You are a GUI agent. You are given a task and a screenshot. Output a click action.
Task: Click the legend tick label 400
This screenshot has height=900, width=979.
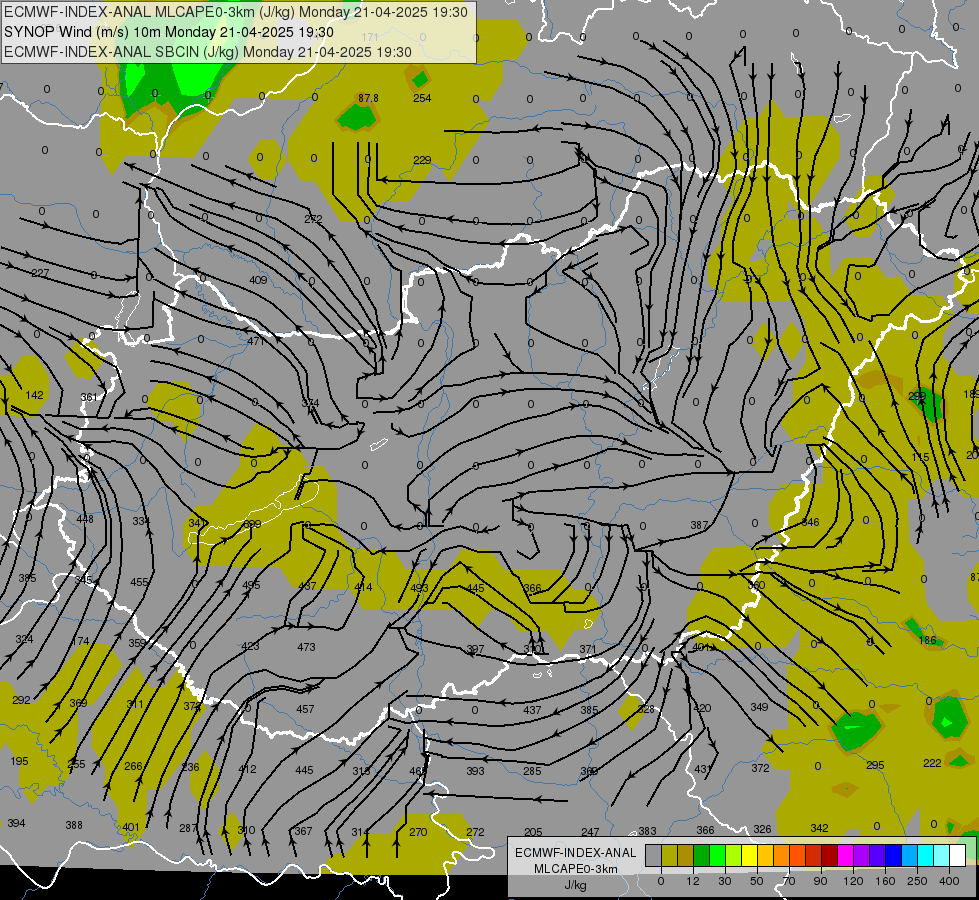point(948,881)
